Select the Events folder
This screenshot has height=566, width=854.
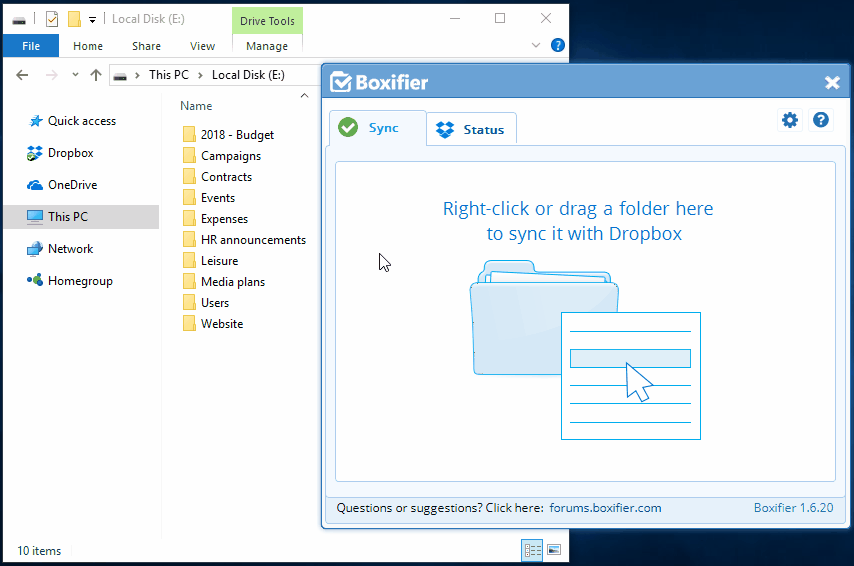217,198
